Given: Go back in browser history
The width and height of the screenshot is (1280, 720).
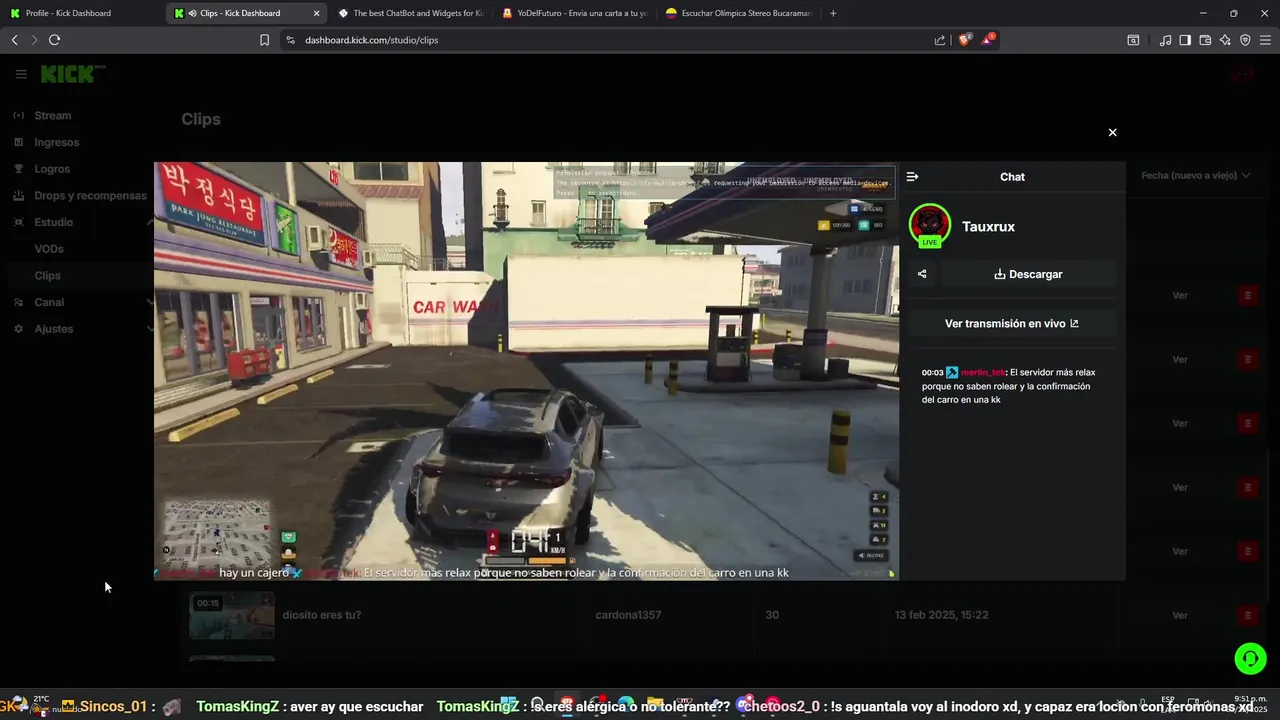Looking at the screenshot, I should click(x=14, y=40).
